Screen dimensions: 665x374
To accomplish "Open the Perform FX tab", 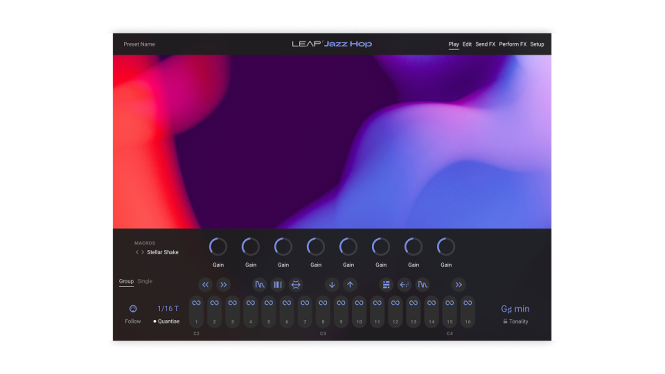I will click(x=512, y=44).
